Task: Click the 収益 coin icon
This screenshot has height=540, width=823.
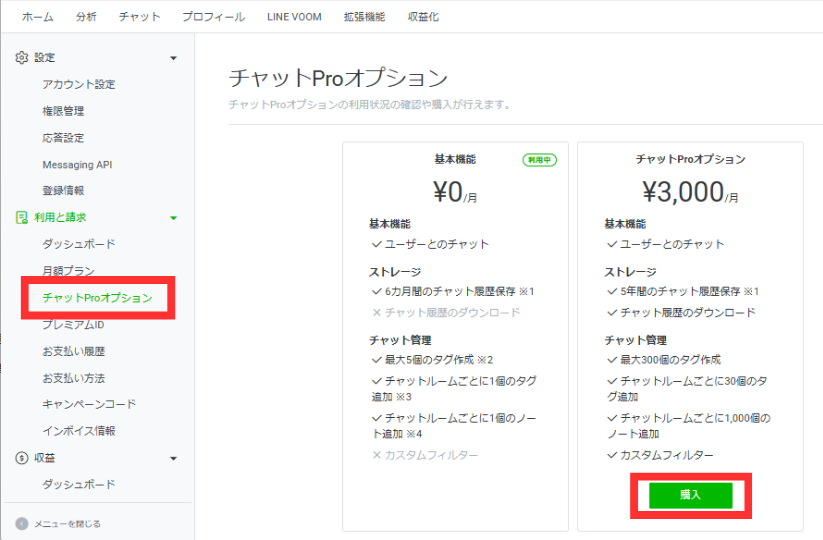Action: point(22,458)
